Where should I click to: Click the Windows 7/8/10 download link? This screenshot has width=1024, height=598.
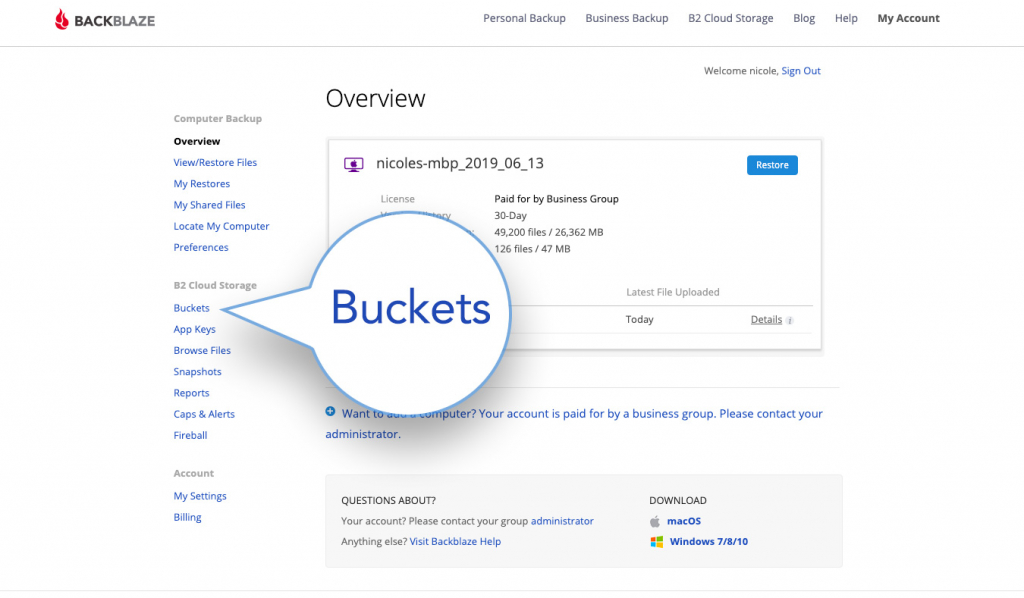pyautogui.click(x=709, y=541)
